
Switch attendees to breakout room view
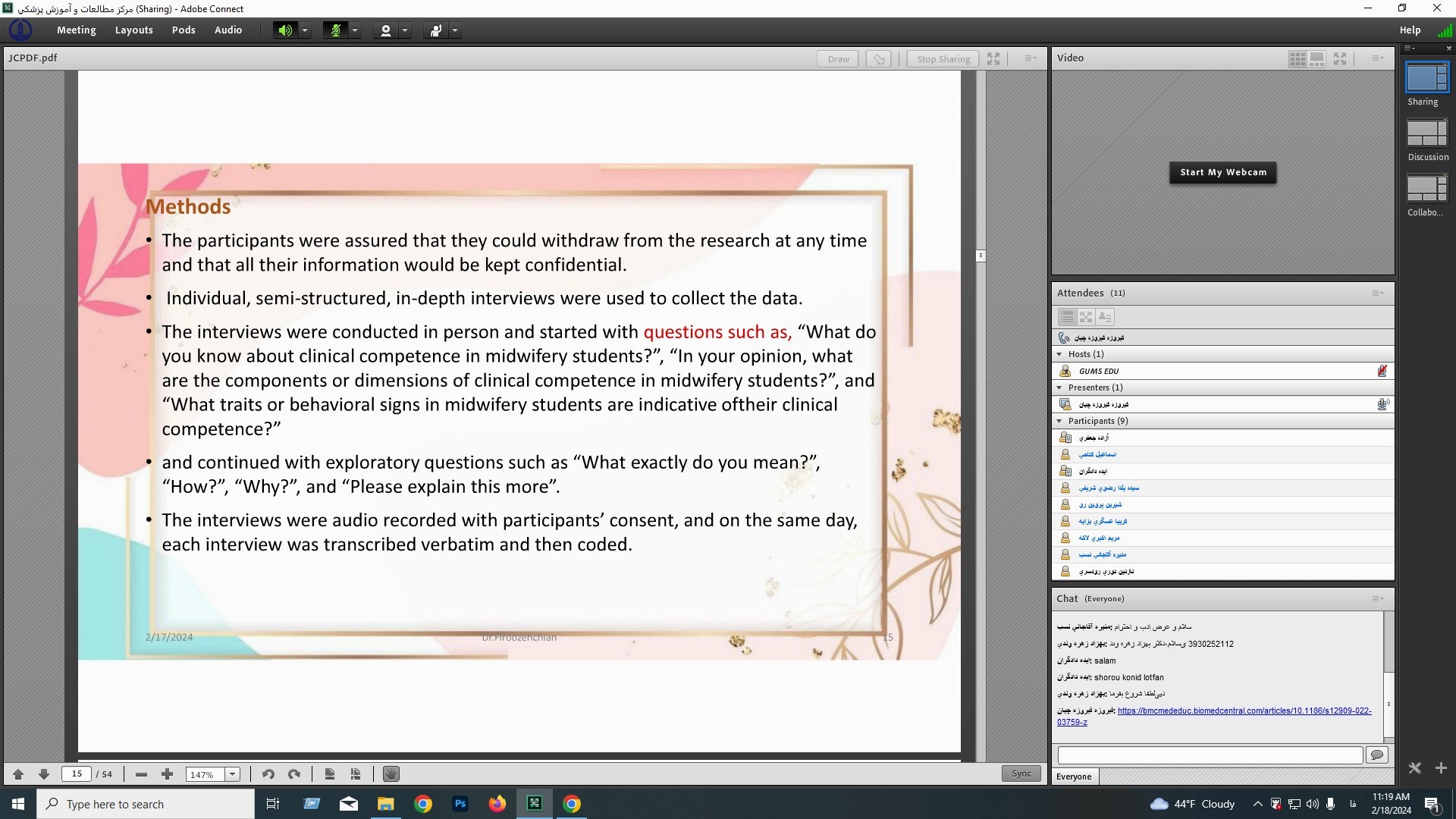[1086, 317]
